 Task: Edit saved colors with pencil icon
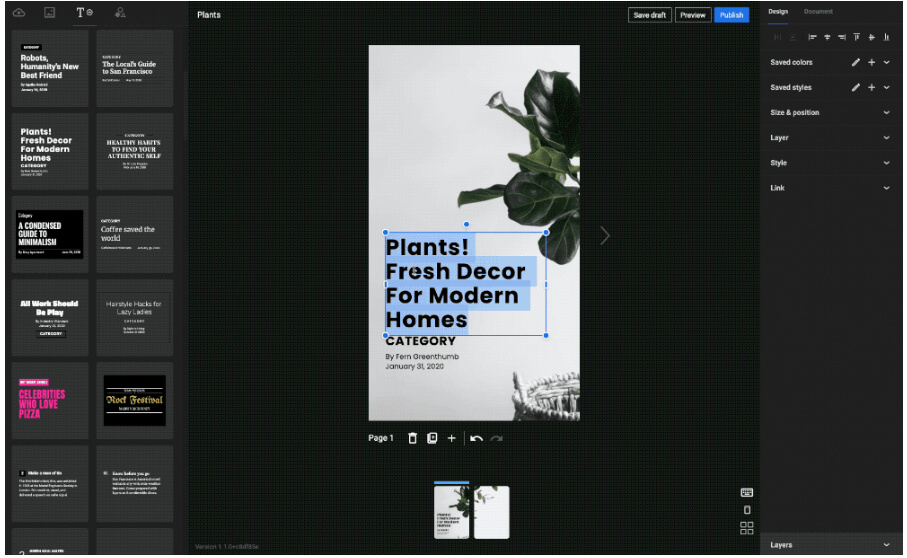click(x=856, y=62)
